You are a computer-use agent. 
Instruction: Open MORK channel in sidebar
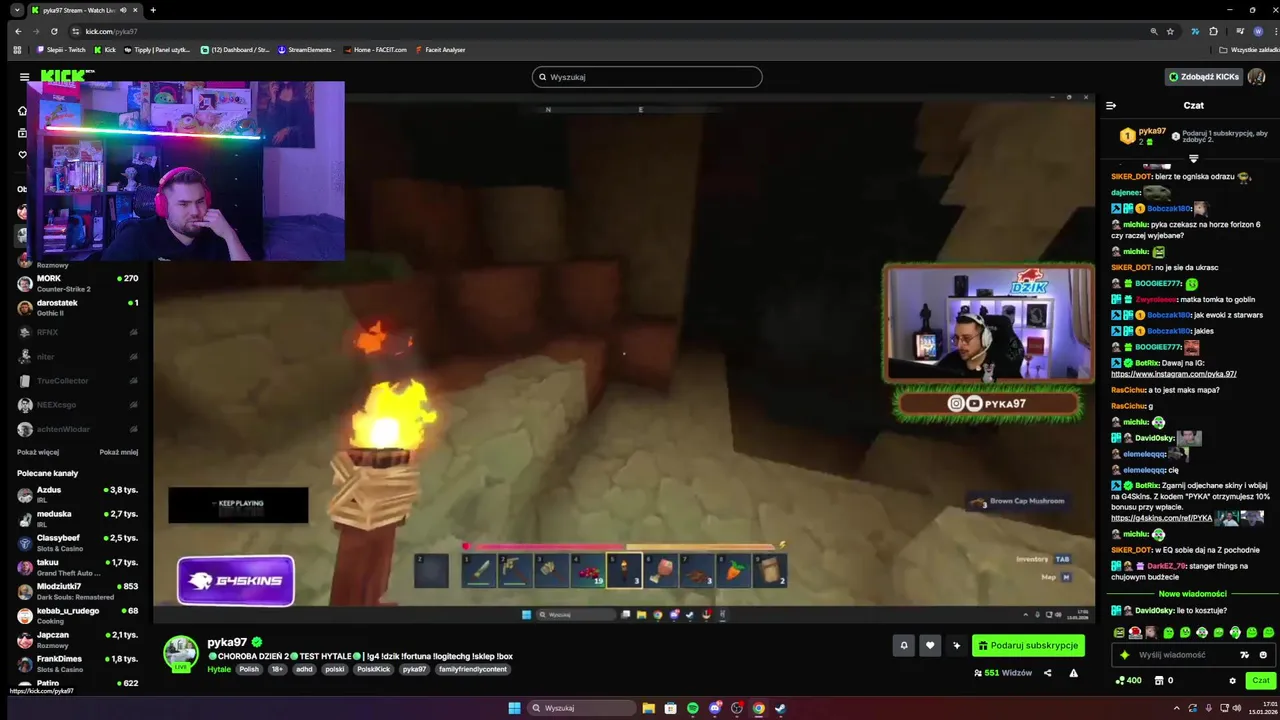tap(78, 283)
